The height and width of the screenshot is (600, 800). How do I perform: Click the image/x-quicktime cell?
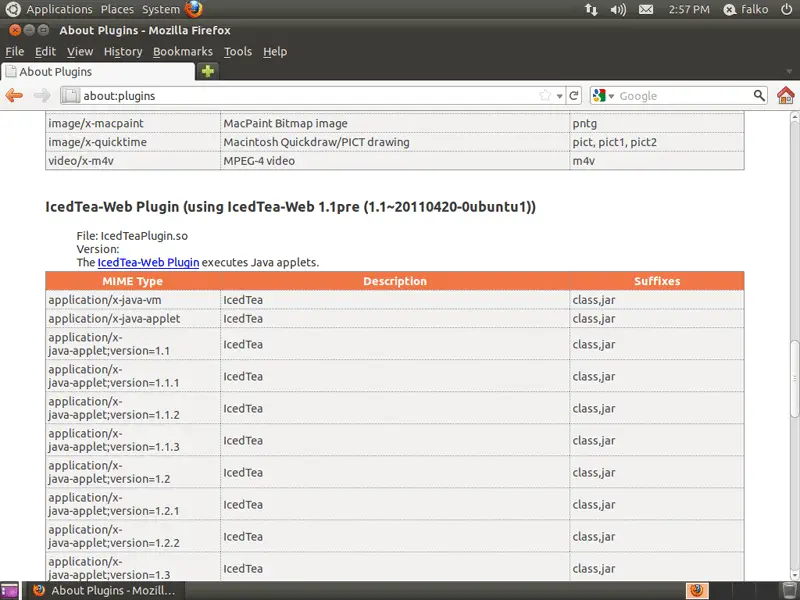pos(133,142)
